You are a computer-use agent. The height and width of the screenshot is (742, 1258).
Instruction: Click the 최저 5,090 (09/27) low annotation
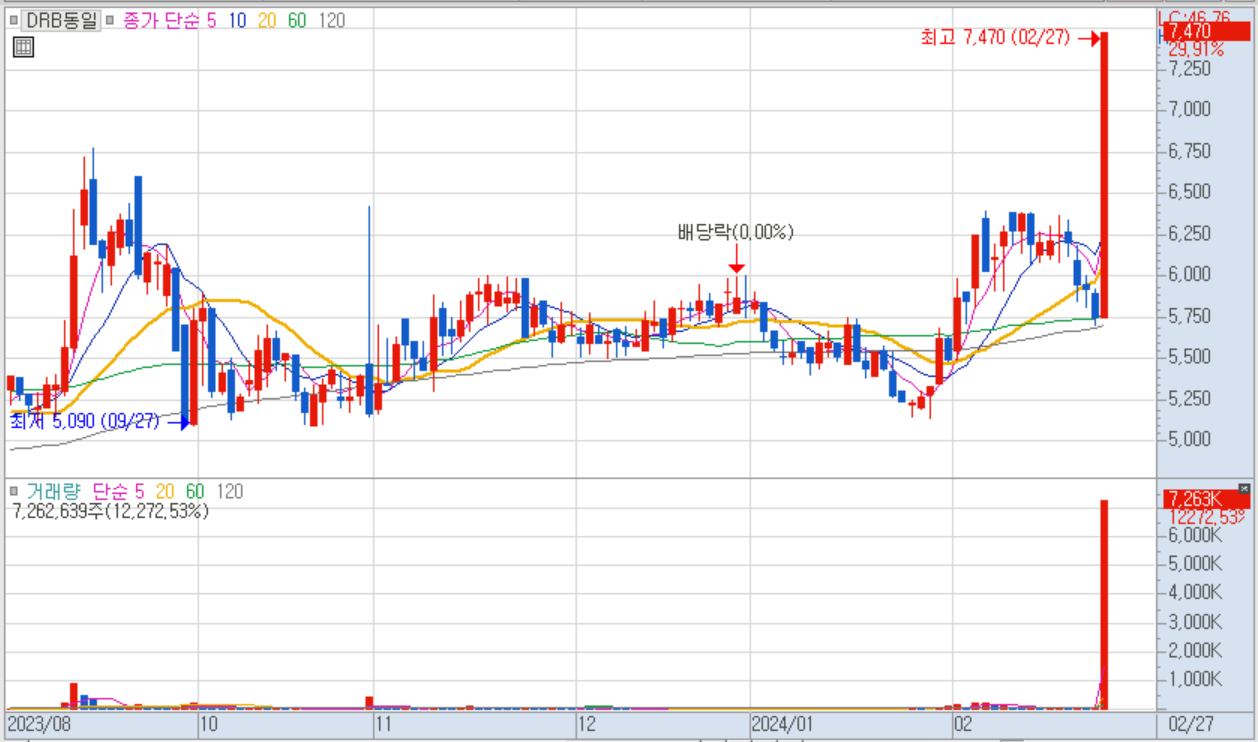tap(85, 422)
